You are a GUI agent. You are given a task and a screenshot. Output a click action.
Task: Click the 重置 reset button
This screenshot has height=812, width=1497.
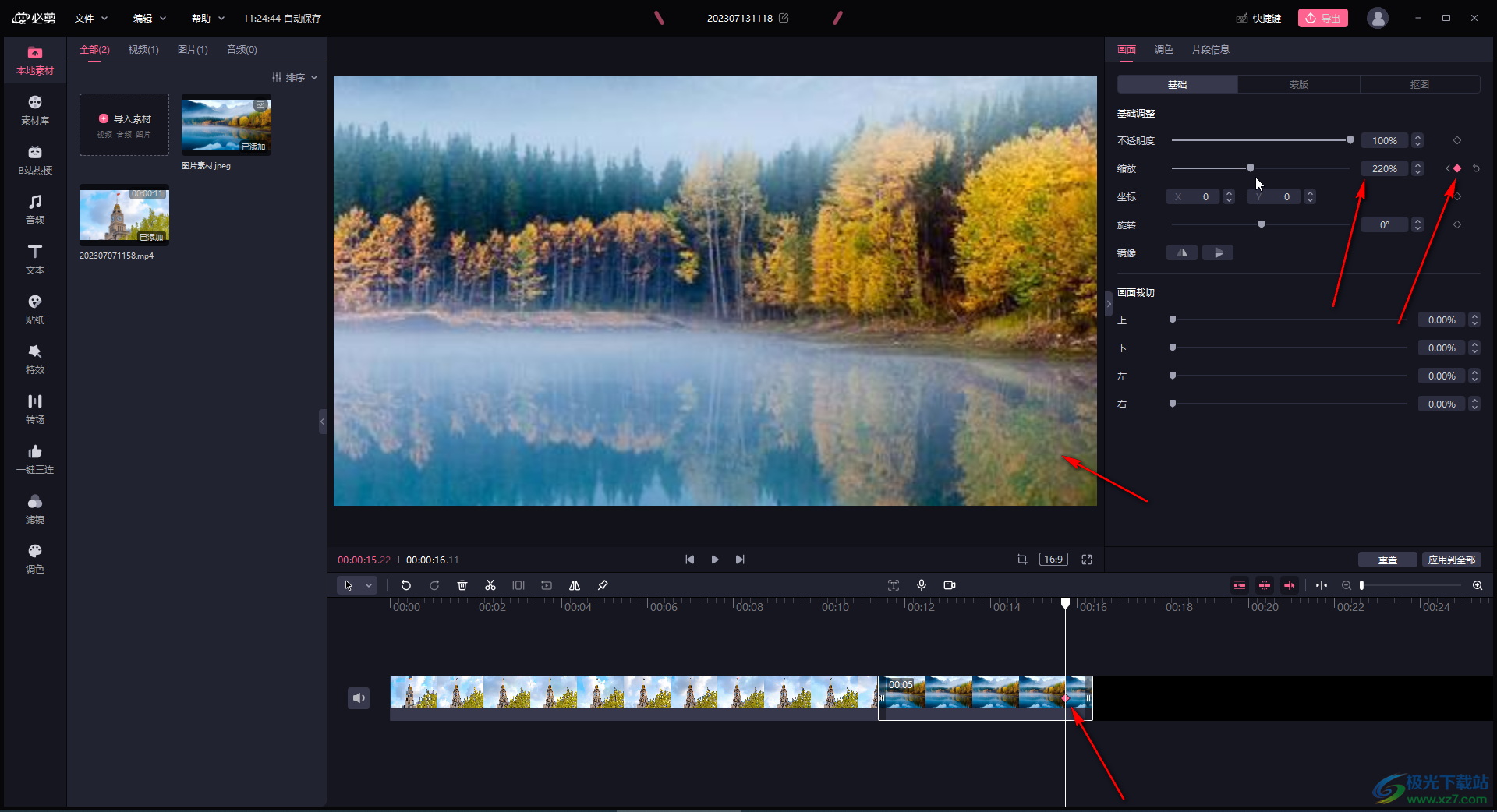click(x=1388, y=560)
